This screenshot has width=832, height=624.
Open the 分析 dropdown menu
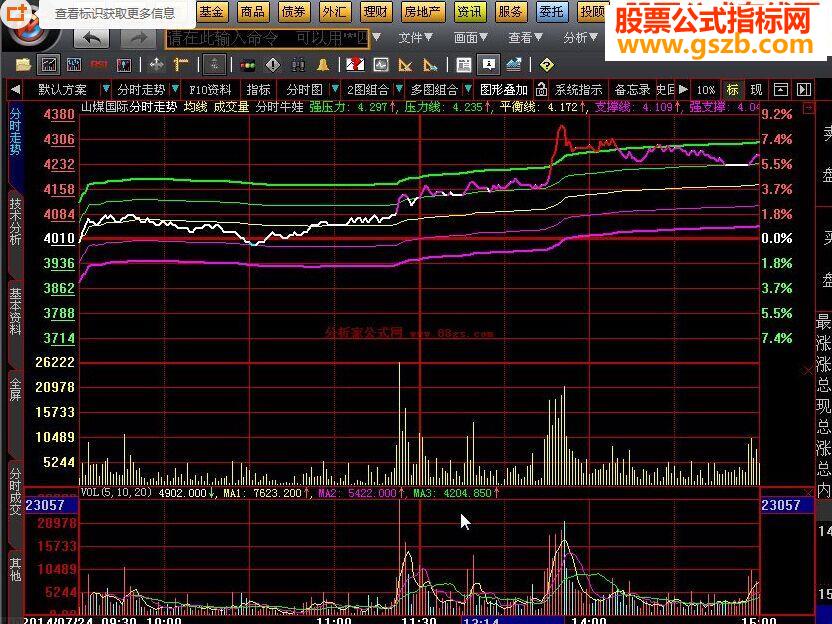coord(580,38)
